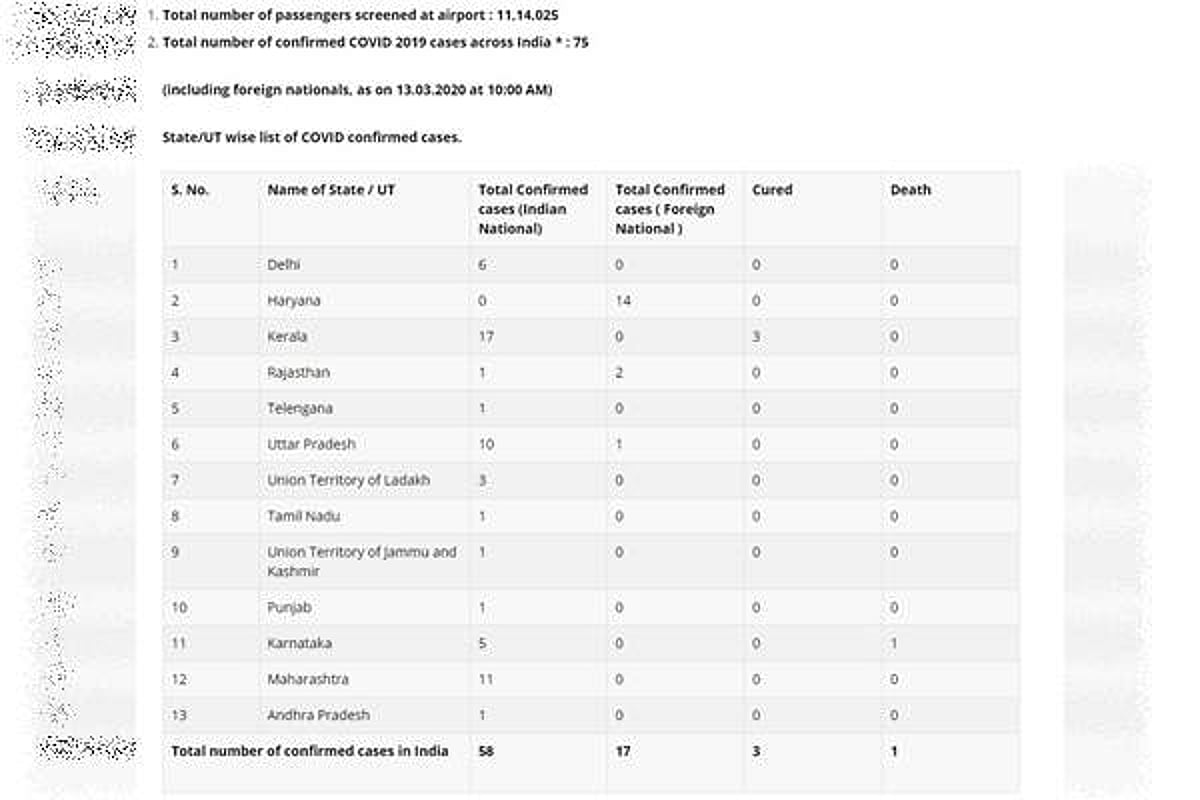Click the Kerala row name
Viewport: 1200px width, 800px height.
click(287, 337)
